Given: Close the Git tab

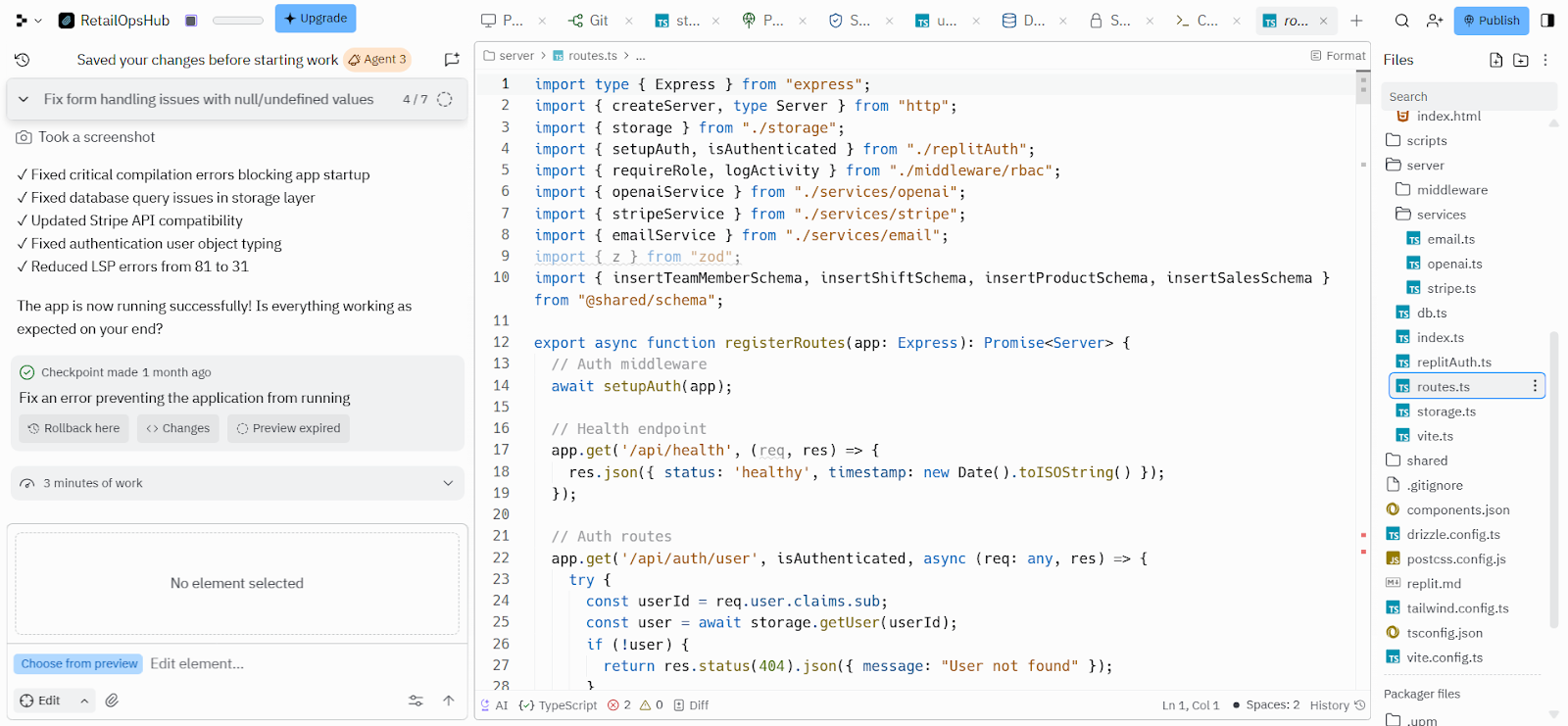Looking at the screenshot, I should point(628,21).
